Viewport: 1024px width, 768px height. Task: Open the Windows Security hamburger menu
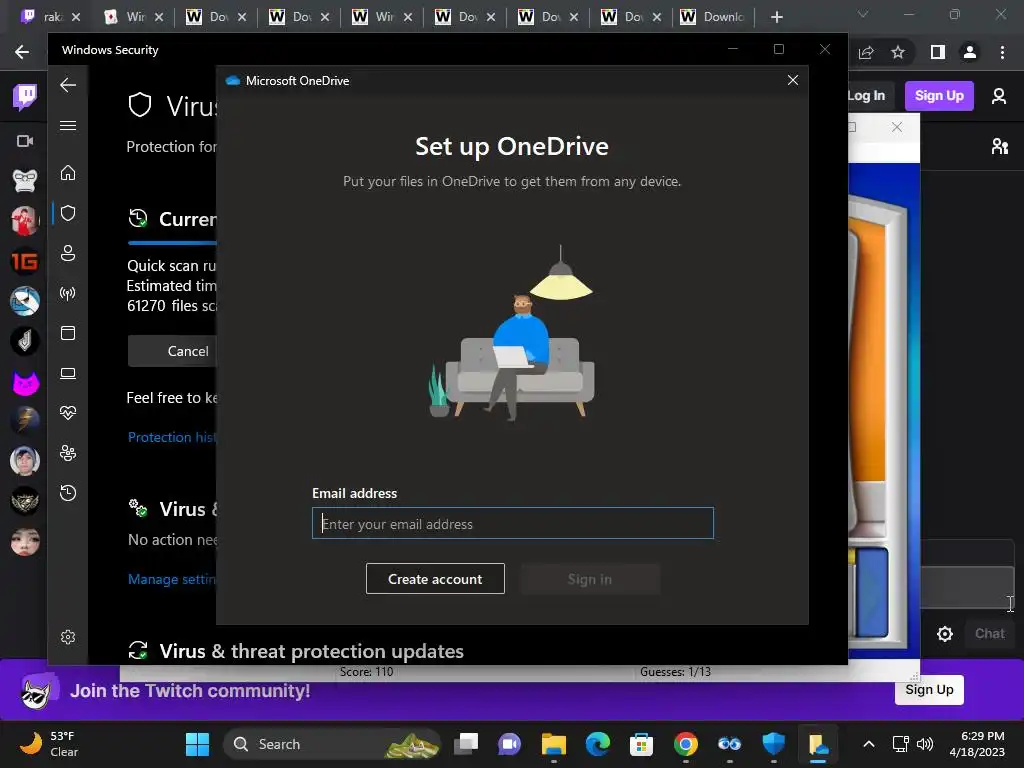[x=68, y=125]
